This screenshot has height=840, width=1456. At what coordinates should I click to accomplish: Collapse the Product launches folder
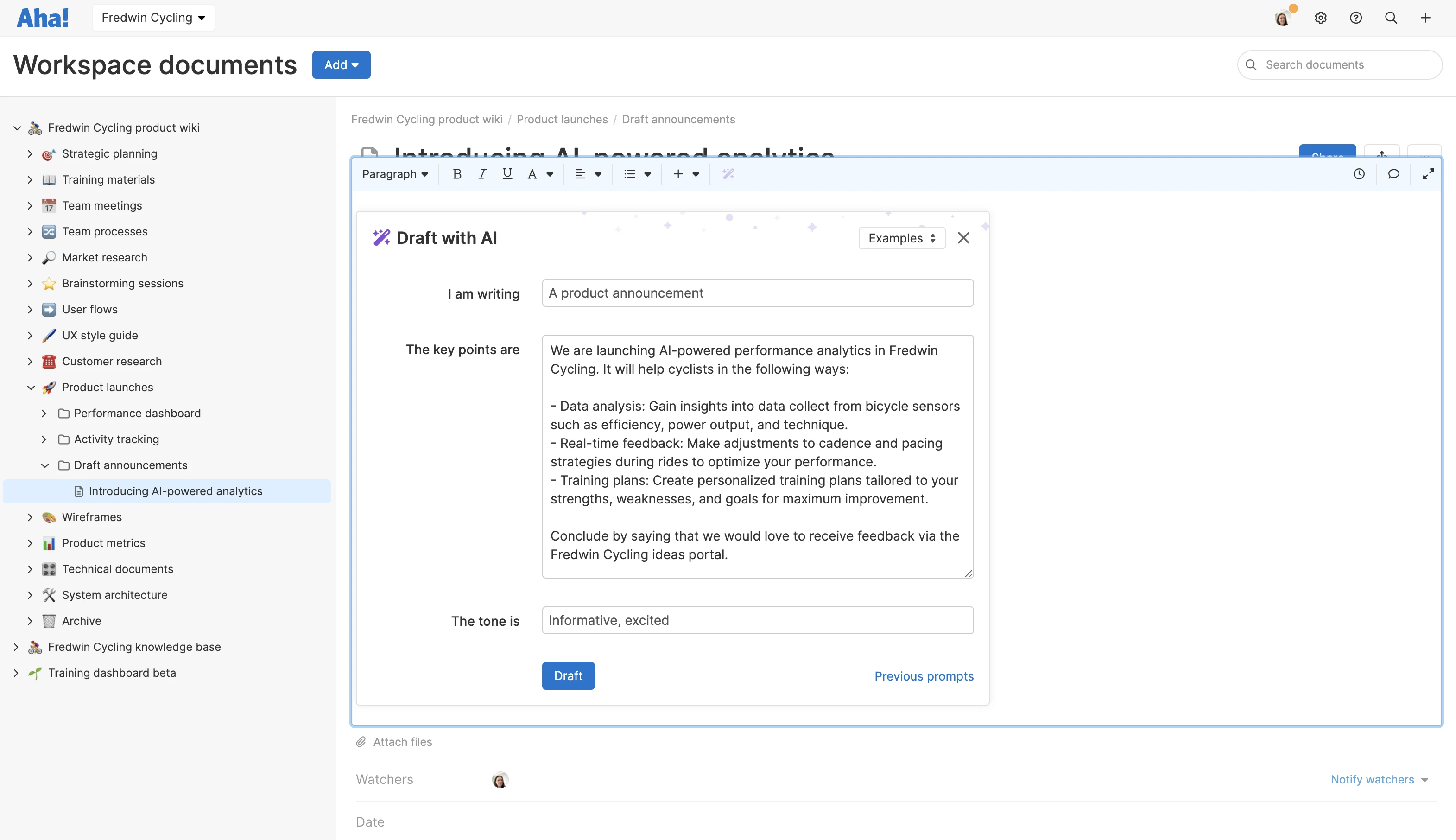pyautogui.click(x=31, y=387)
